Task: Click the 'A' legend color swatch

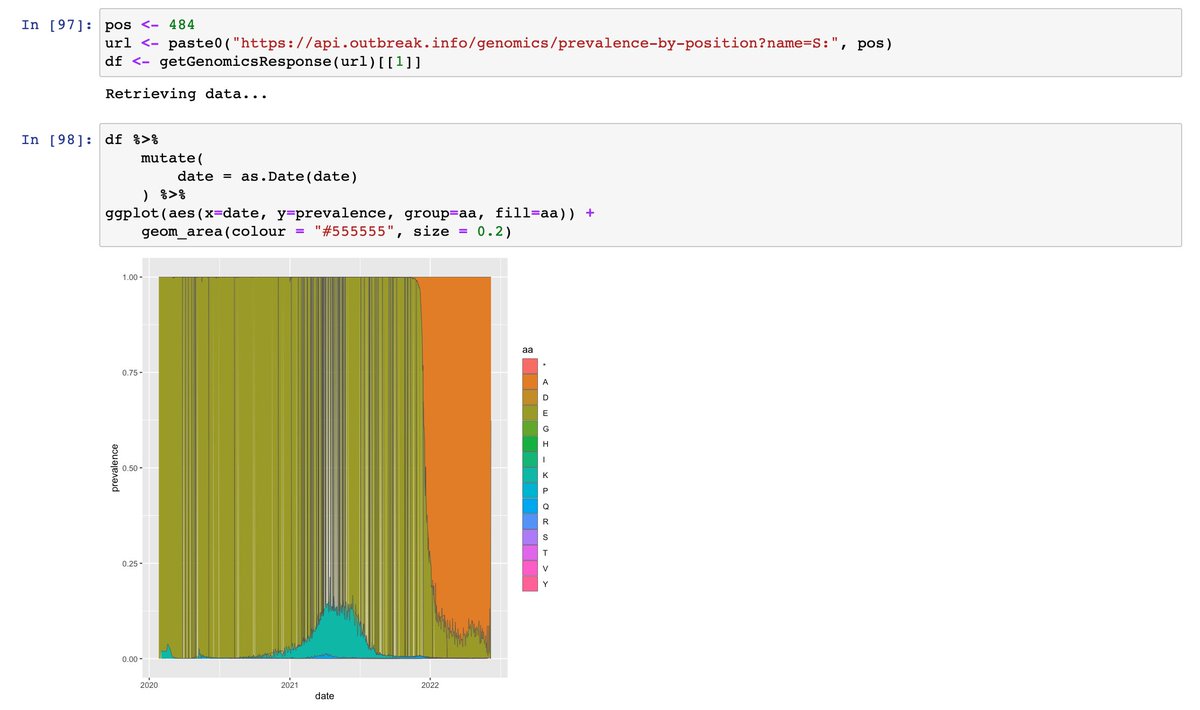Action: coord(530,382)
